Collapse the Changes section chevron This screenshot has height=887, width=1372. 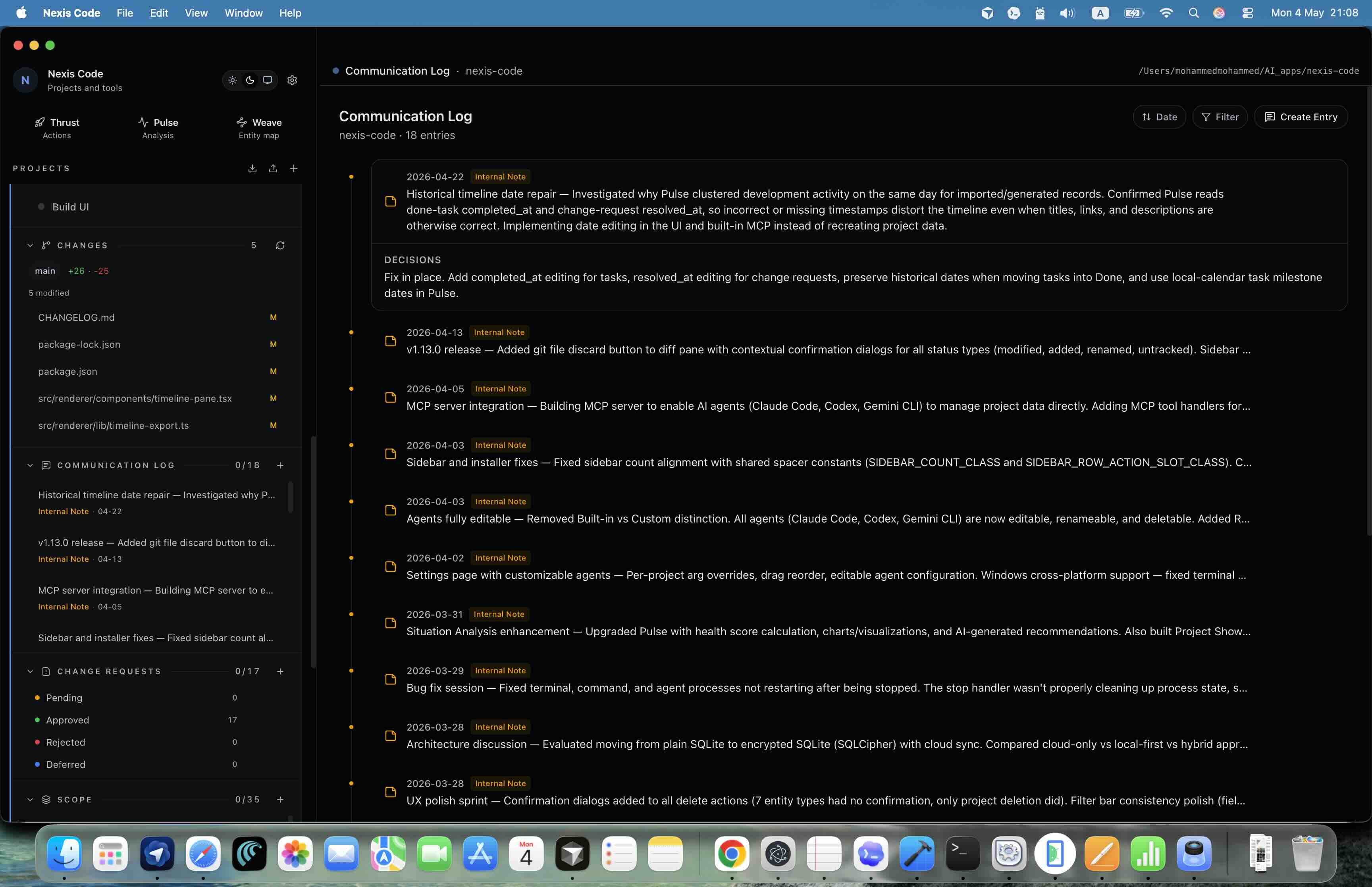point(30,245)
